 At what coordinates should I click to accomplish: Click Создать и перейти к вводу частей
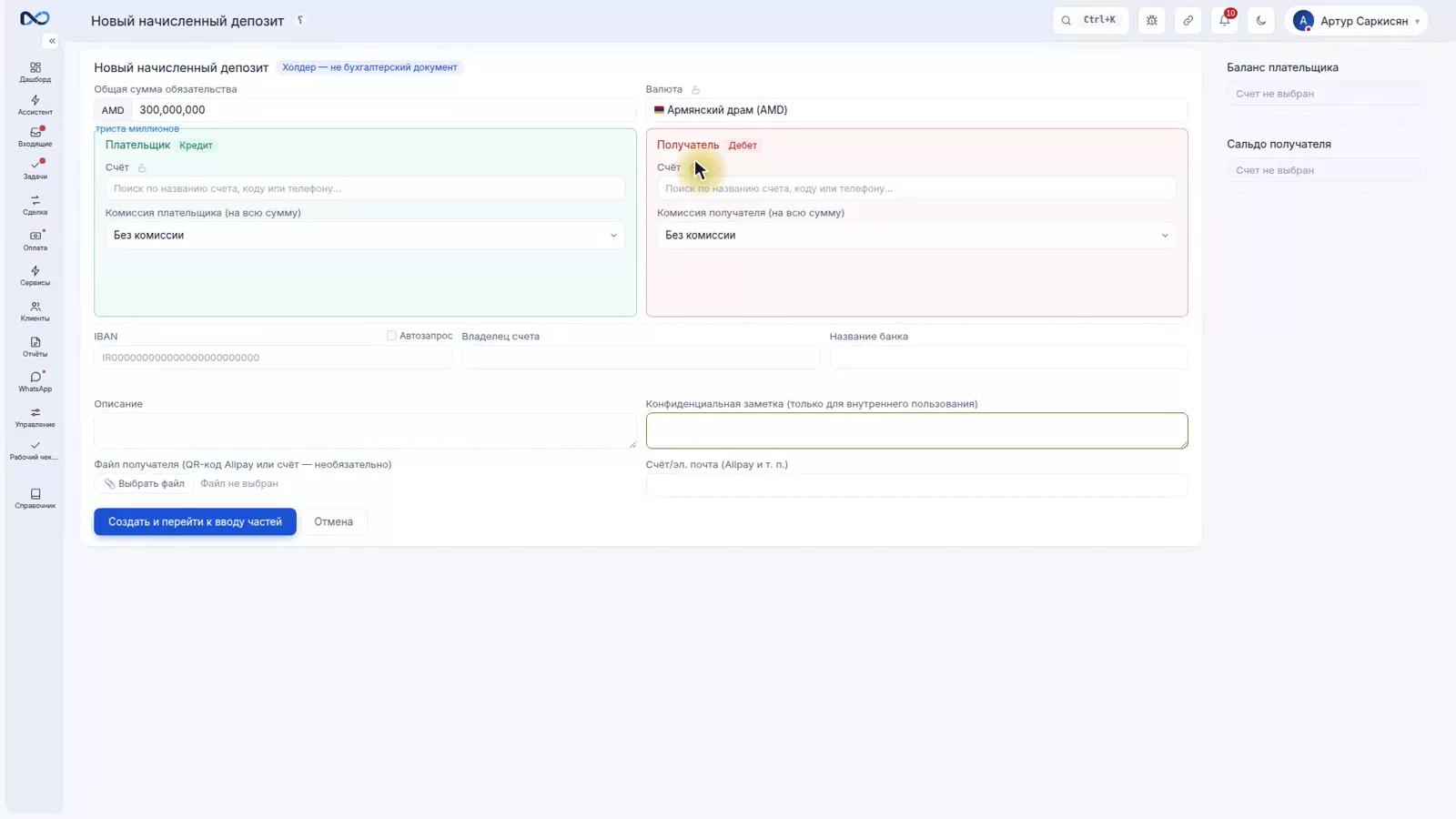tap(195, 521)
